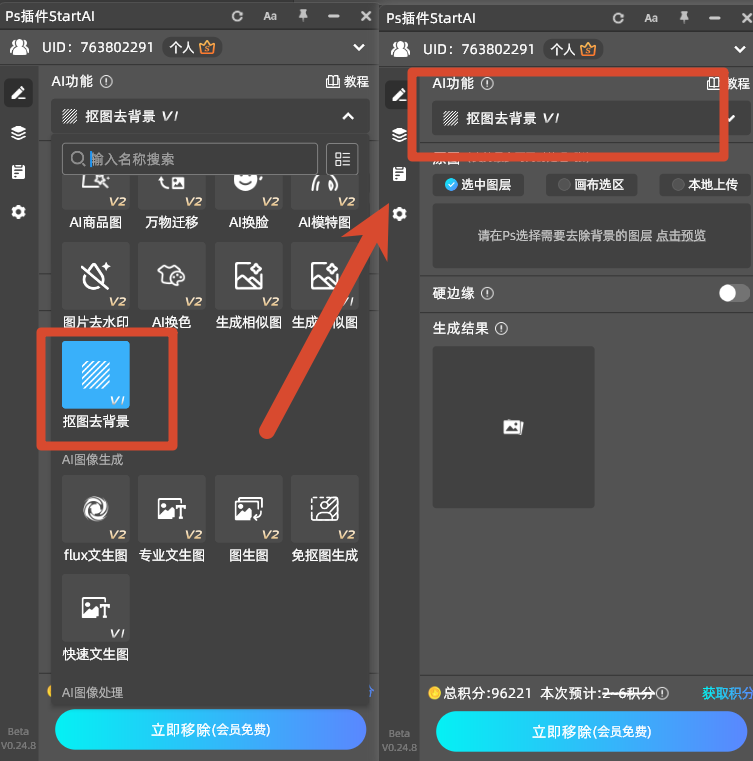This screenshot has width=753, height=761.
Task: Click 立即移除(会员免费) button in left panel
Action: [211, 729]
